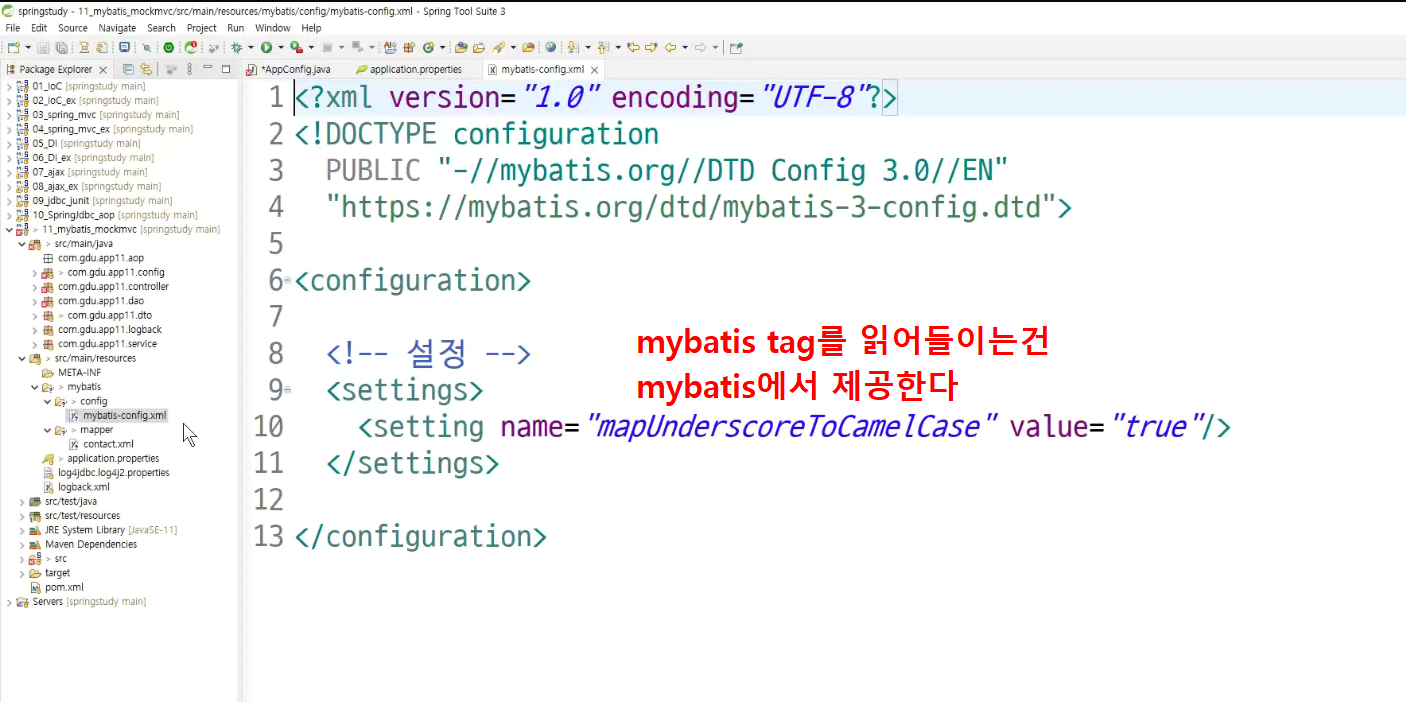Viewport: 1406px width, 702px height.
Task: Fold the settings element at line 9
Action: pyautogui.click(x=288, y=390)
